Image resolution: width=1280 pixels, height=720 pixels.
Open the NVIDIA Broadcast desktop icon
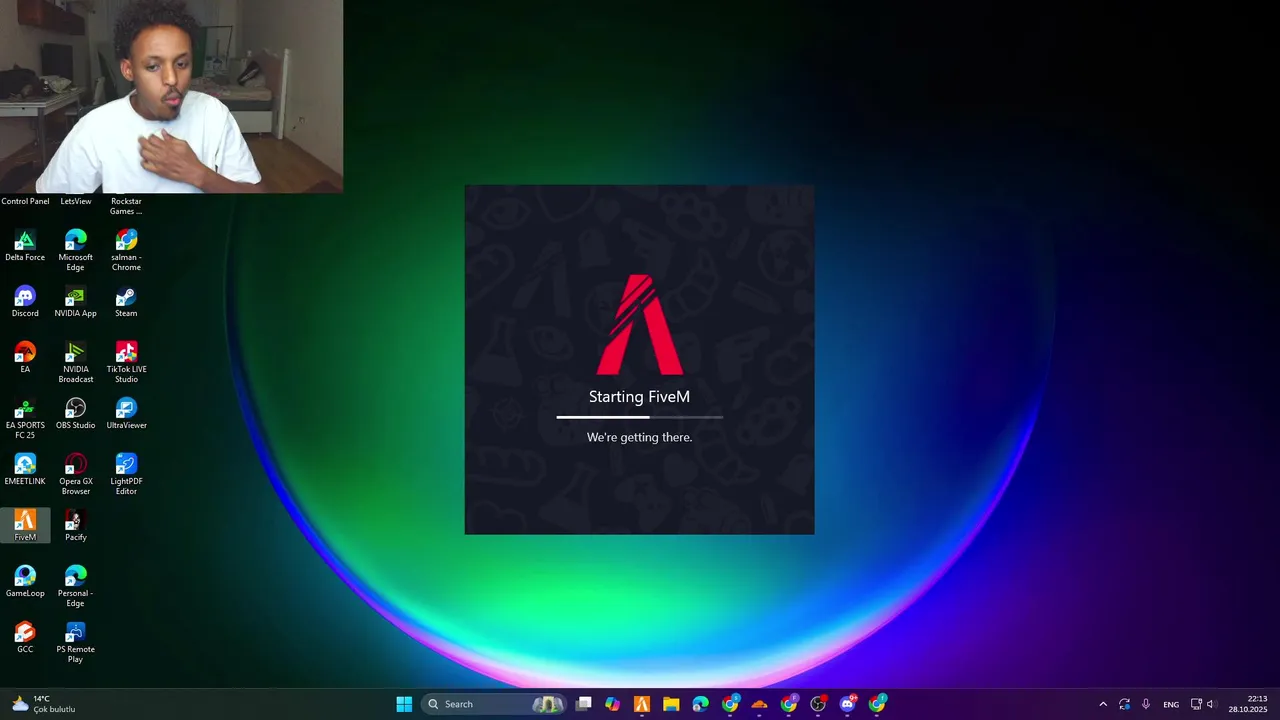[76, 363]
